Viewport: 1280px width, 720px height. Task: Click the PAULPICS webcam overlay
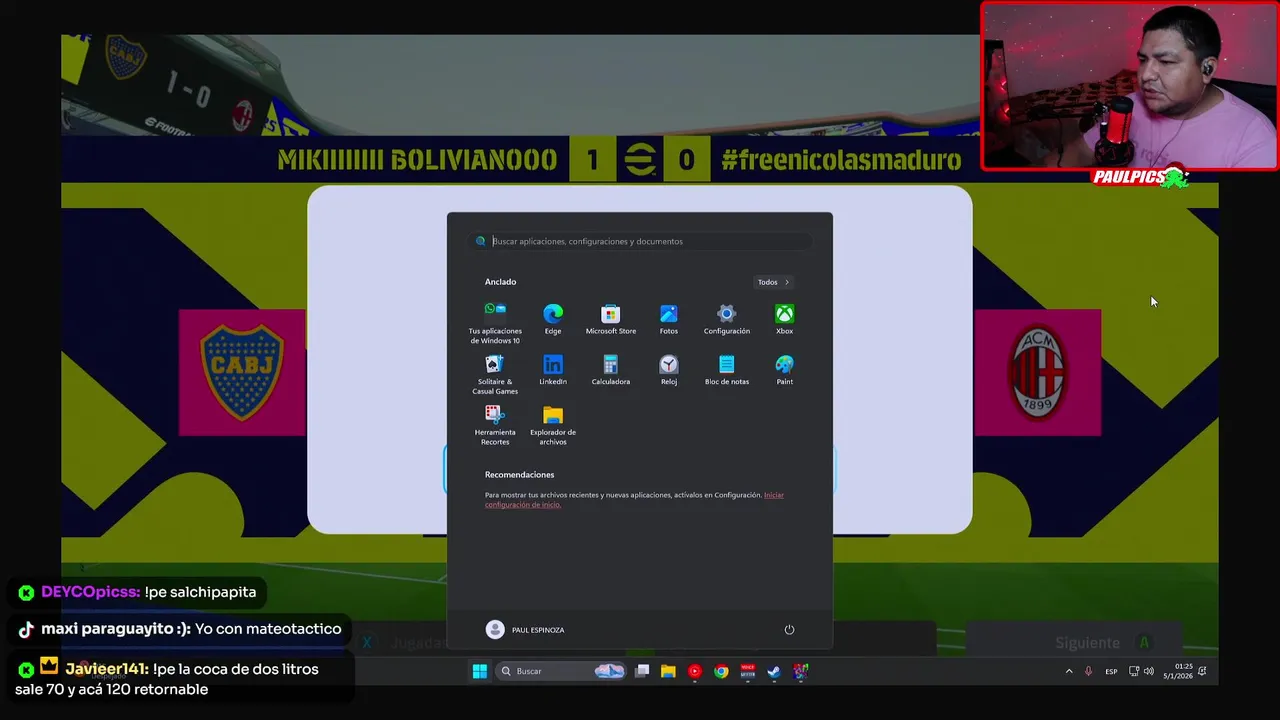pos(1129,87)
